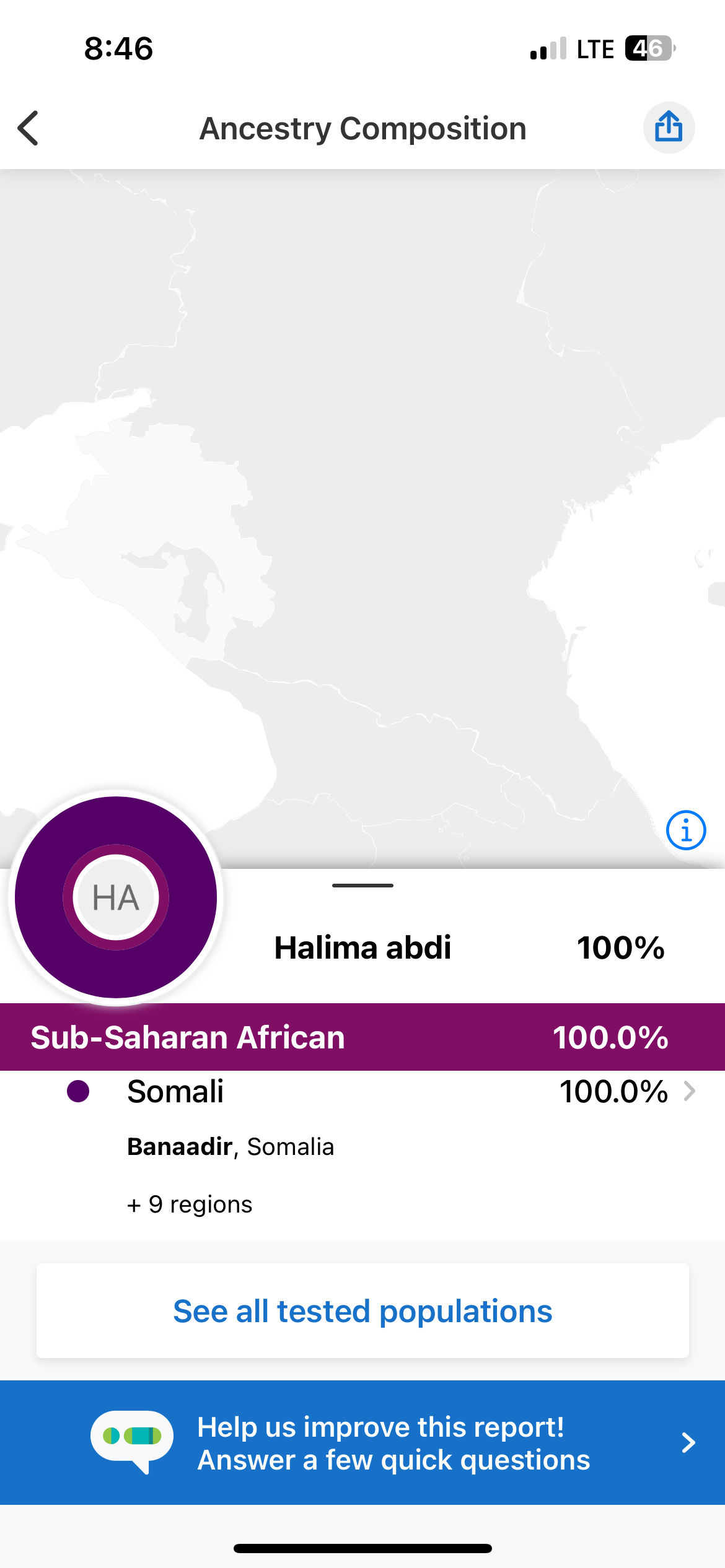Open Help us improve this report banner

point(362,1442)
